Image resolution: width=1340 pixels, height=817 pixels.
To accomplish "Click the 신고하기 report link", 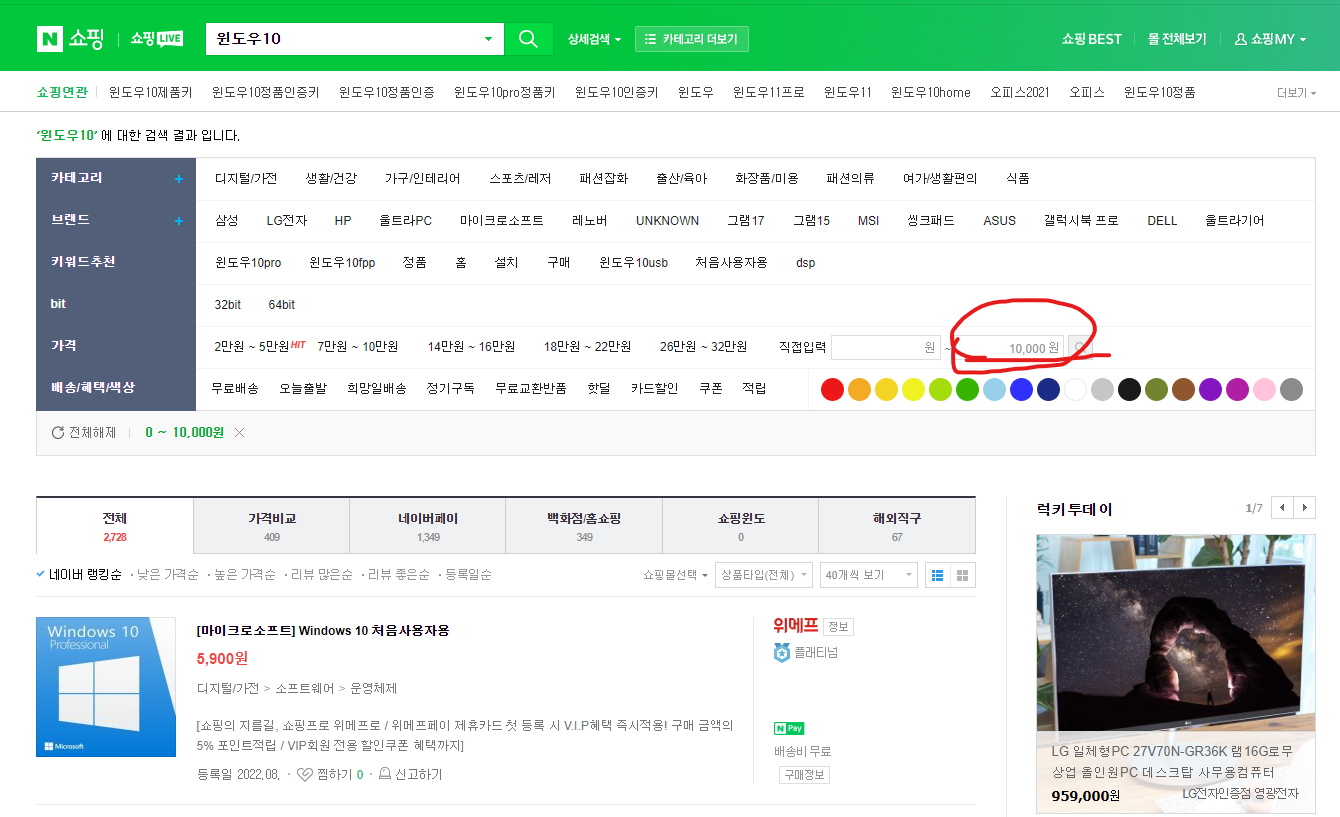I will point(410,775).
